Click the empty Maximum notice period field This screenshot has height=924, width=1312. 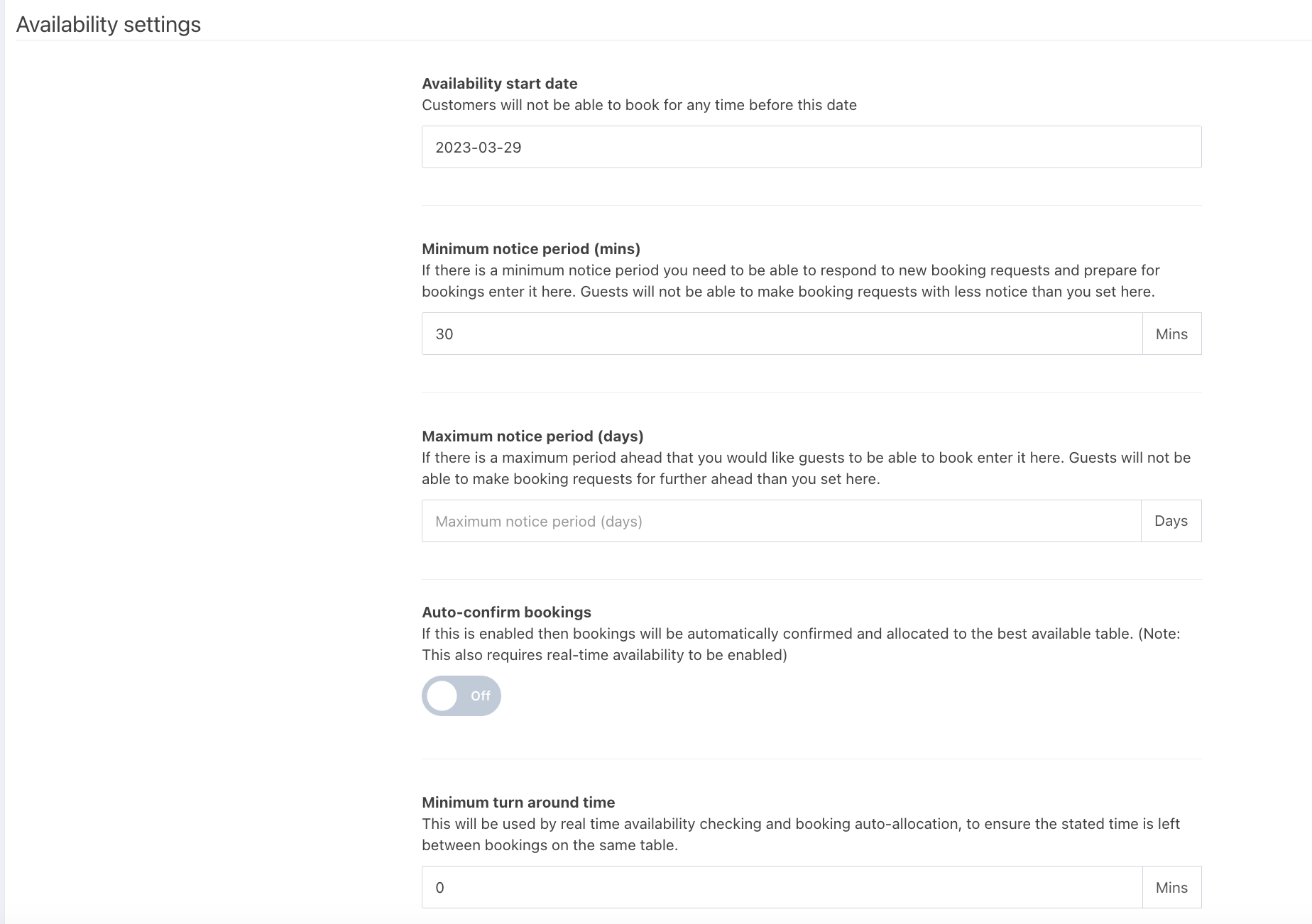click(x=781, y=521)
